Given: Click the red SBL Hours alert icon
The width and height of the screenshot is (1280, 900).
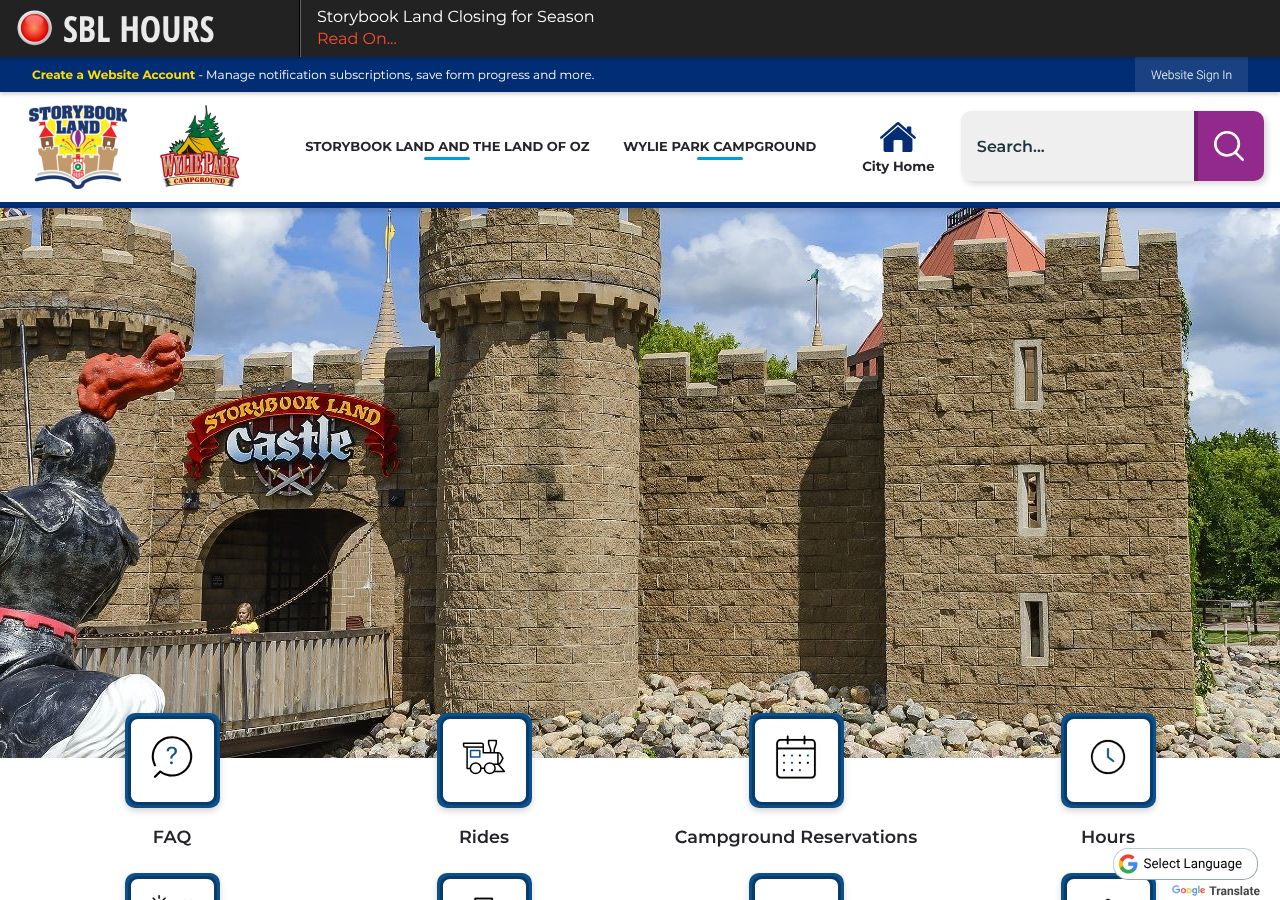Looking at the screenshot, I should pyautogui.click(x=34, y=28).
